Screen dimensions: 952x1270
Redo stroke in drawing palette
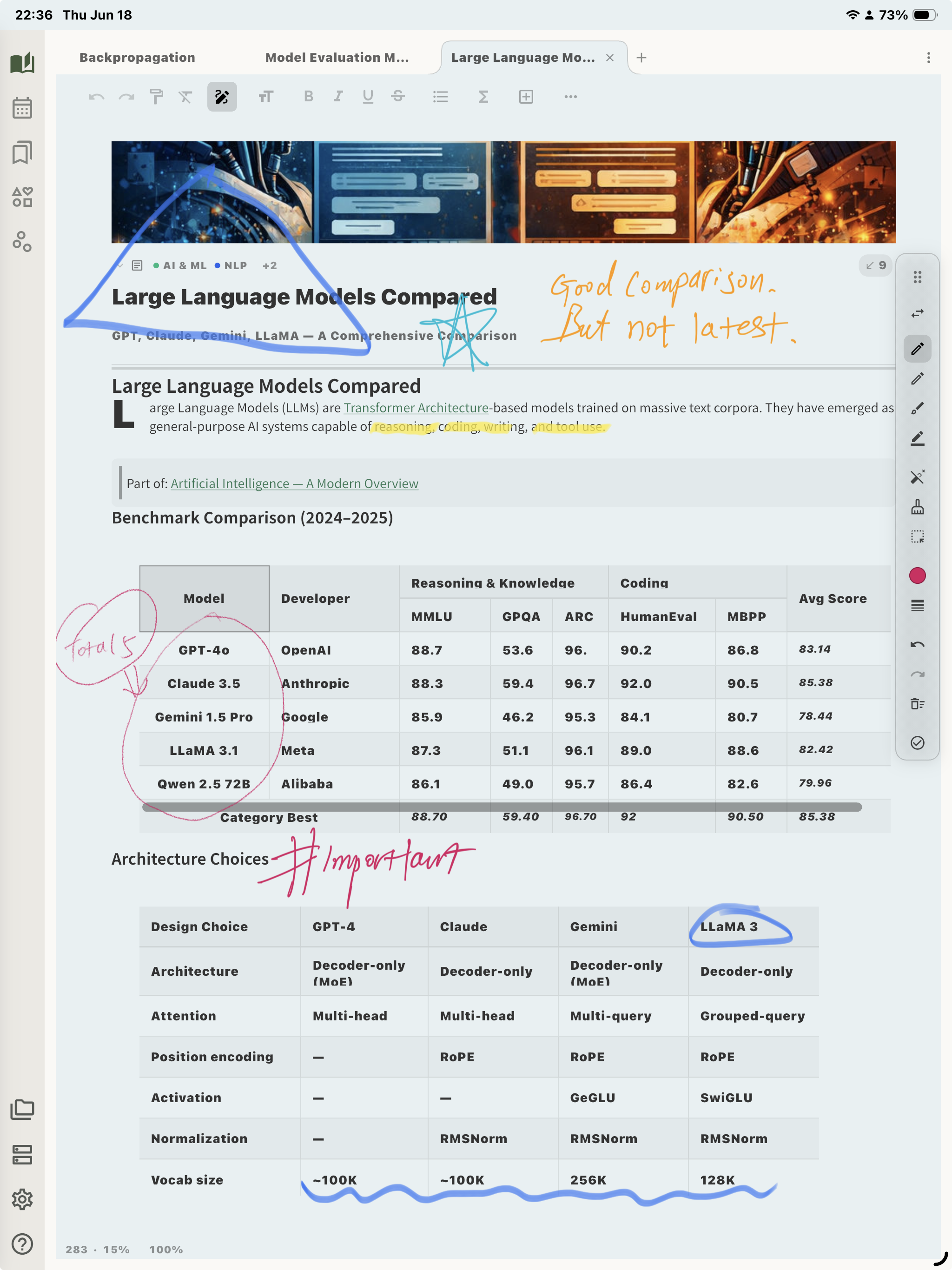[917, 674]
